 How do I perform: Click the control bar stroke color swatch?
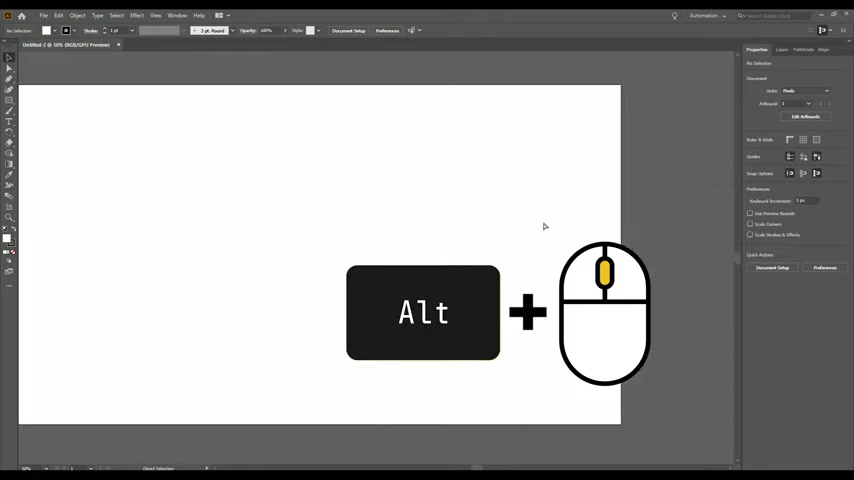point(66,31)
